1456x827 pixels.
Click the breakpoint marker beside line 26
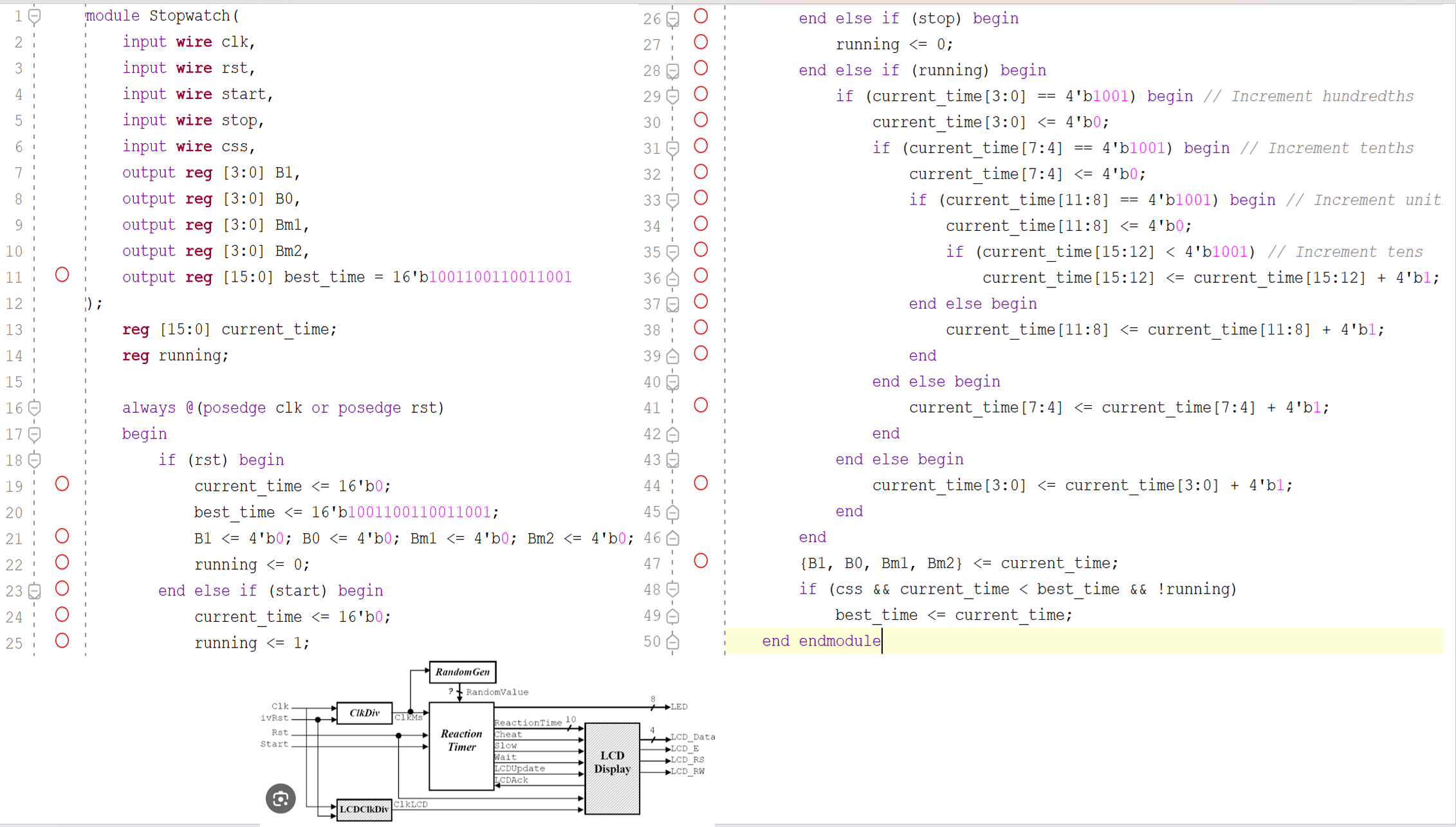[x=701, y=15]
